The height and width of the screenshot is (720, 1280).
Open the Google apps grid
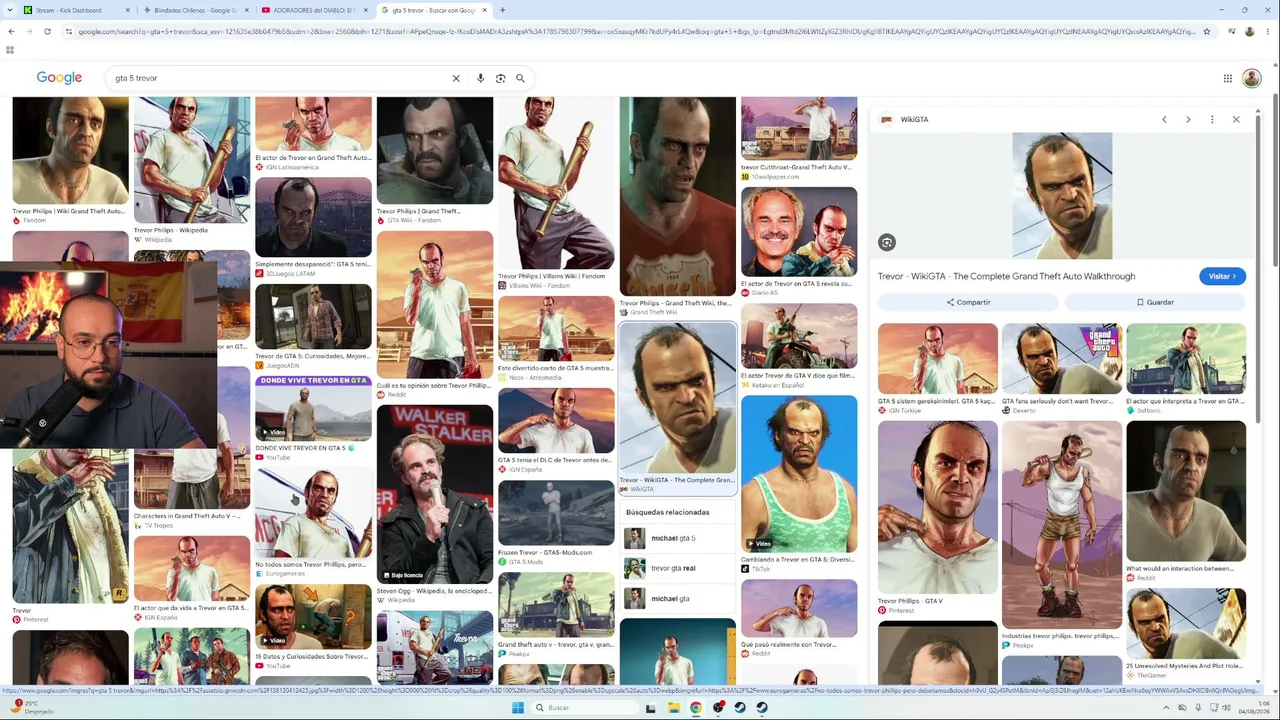click(x=1227, y=78)
